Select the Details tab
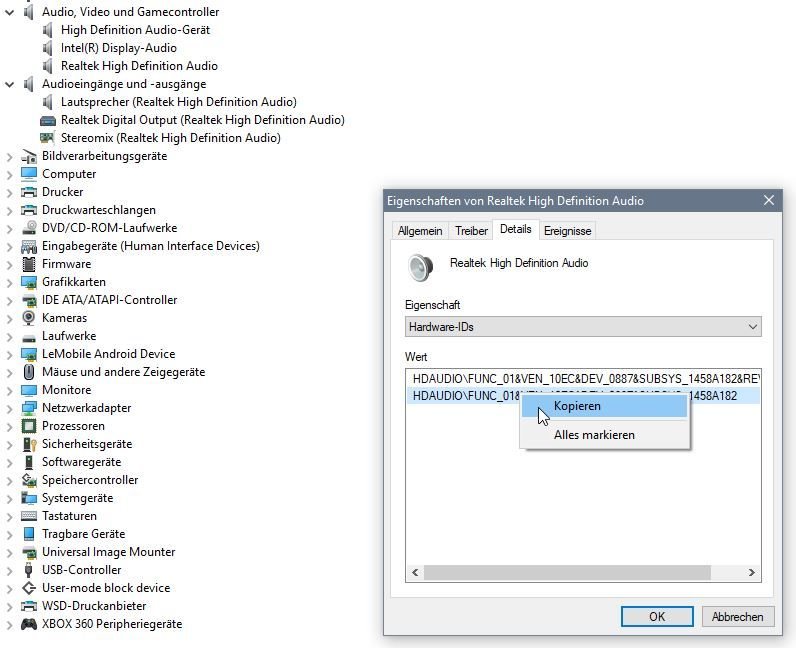This screenshot has width=796, height=648. click(x=515, y=230)
